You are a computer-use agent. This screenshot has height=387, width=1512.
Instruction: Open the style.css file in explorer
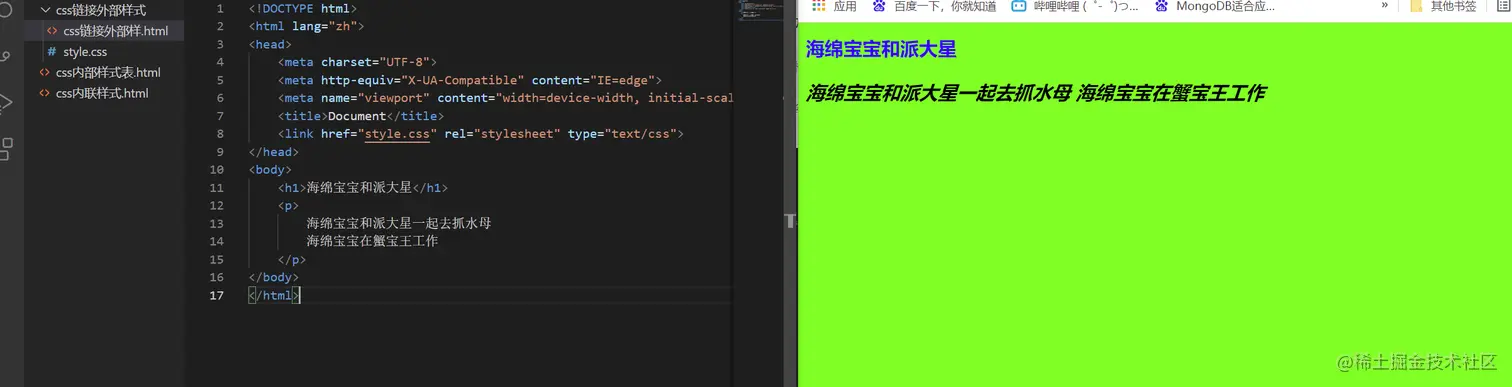[77, 51]
